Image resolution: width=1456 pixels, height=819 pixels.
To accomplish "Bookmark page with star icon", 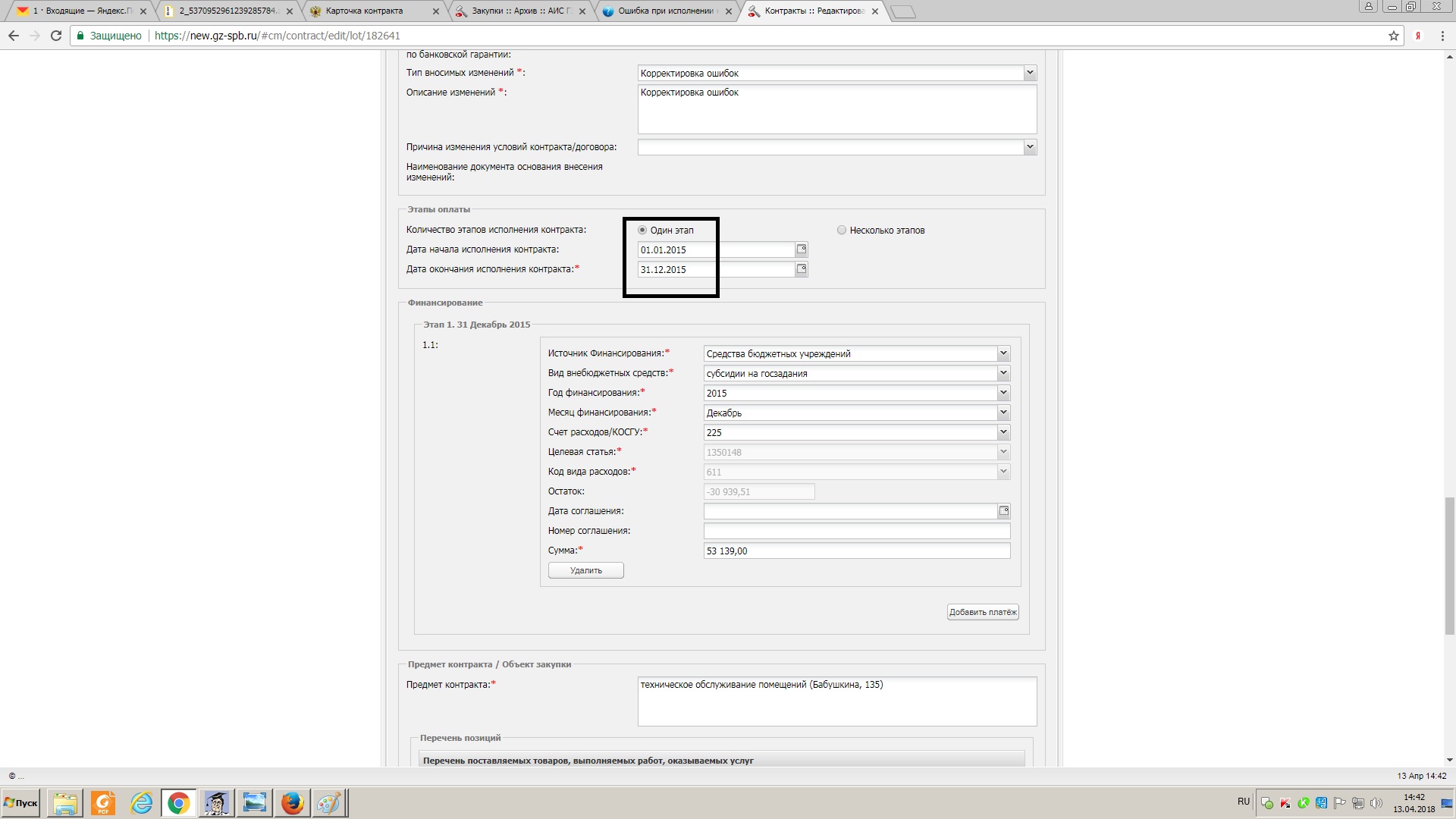I will 1393,36.
